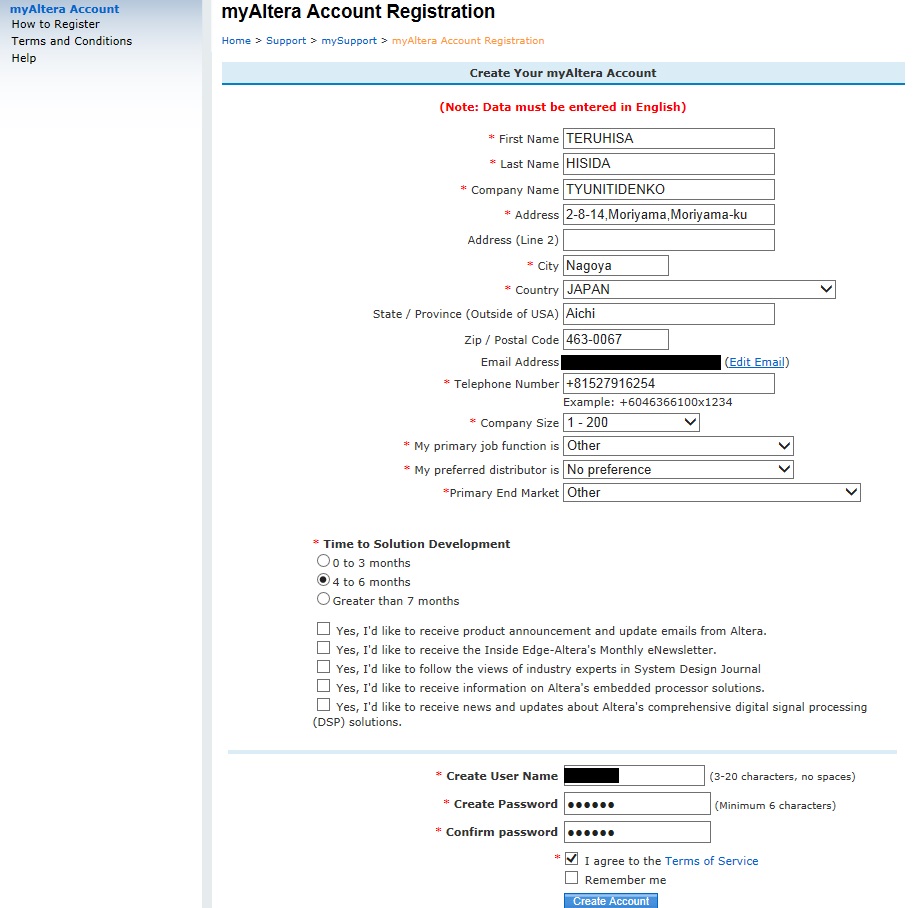Open mySupport breadcrumb link

349,41
